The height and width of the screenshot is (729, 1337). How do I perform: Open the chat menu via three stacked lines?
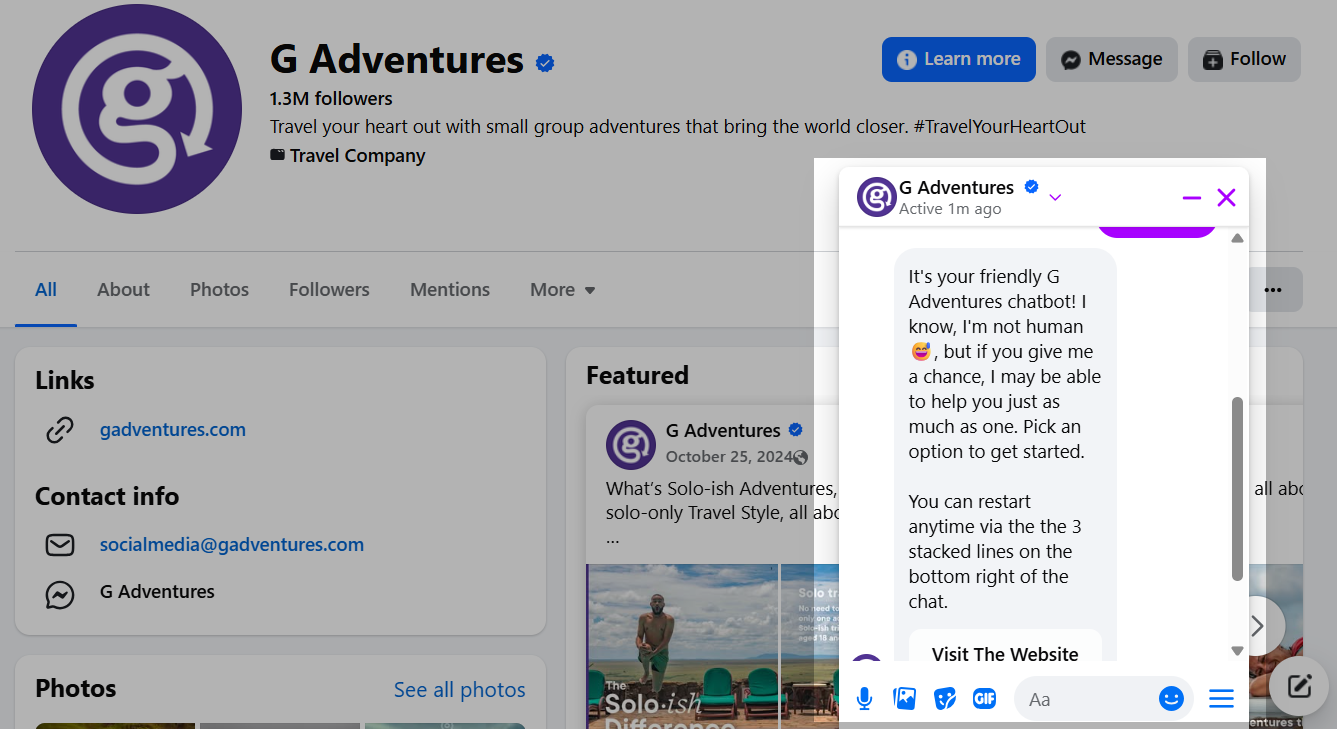pyautogui.click(x=1220, y=698)
